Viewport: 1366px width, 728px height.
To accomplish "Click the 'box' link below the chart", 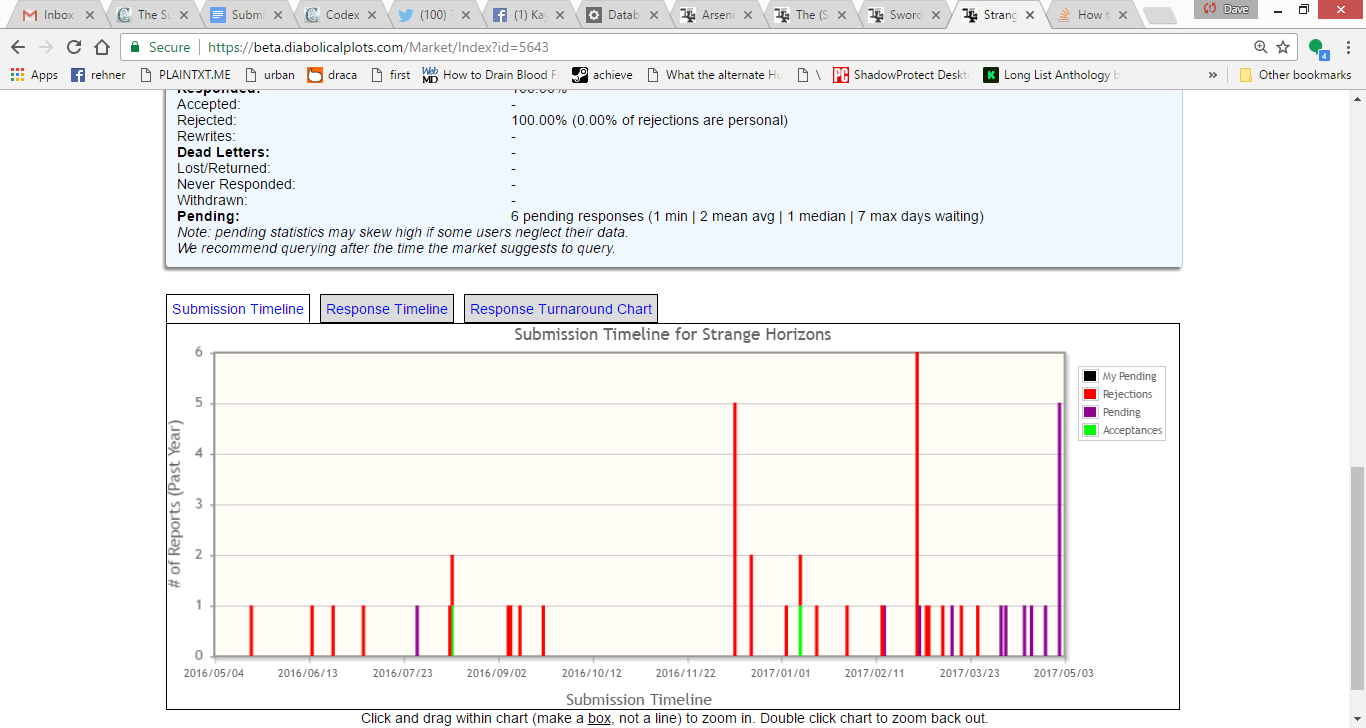I will (599, 718).
